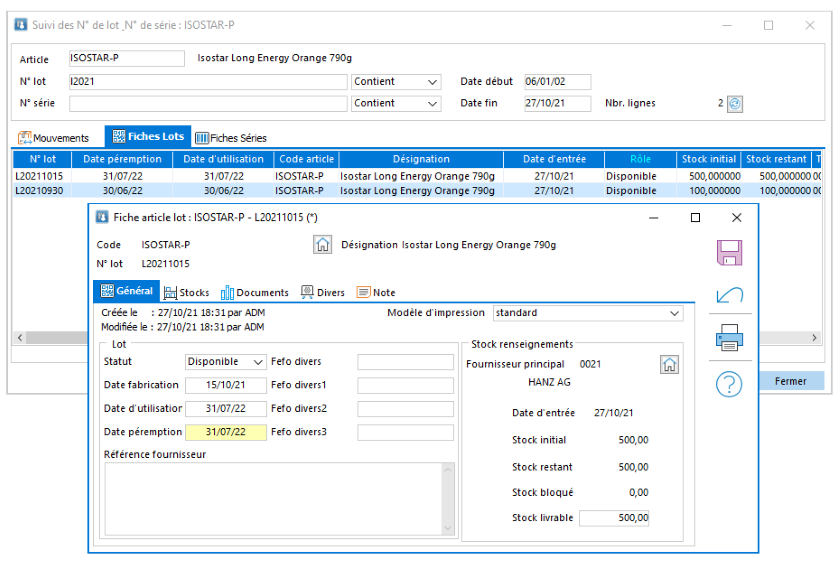Click the Référence fournisseur text area

click(274, 499)
